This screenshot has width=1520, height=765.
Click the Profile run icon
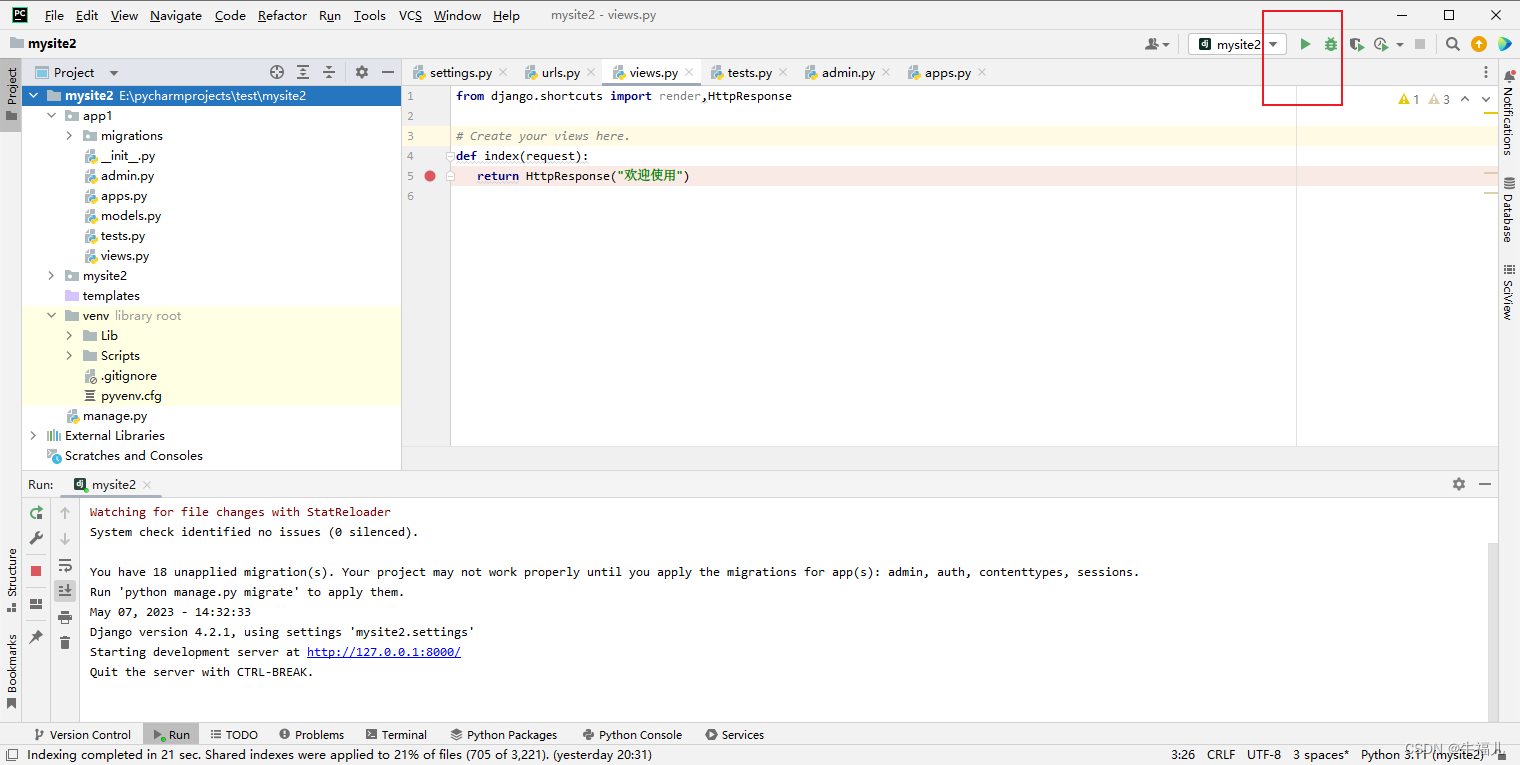point(1381,44)
